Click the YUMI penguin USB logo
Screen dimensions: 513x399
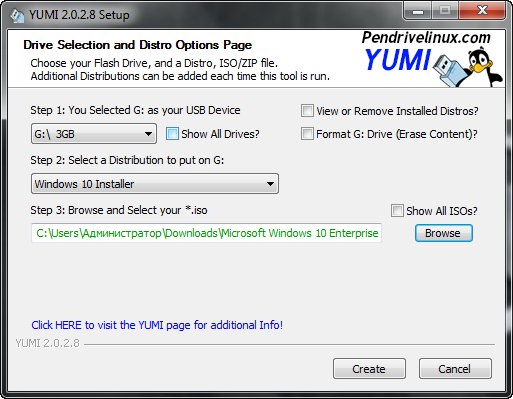468,67
